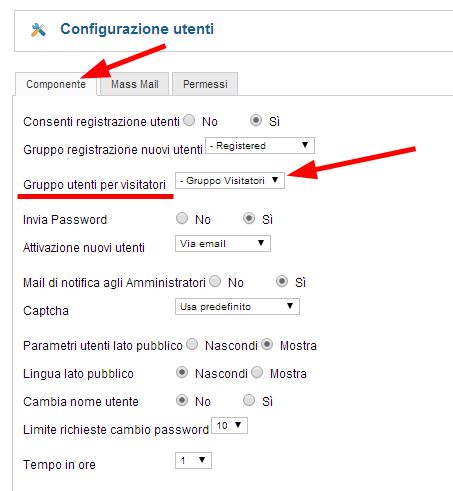Click the Gruppo utenti per visitatori label
Viewport: 453px width, 491px height.
point(94,184)
